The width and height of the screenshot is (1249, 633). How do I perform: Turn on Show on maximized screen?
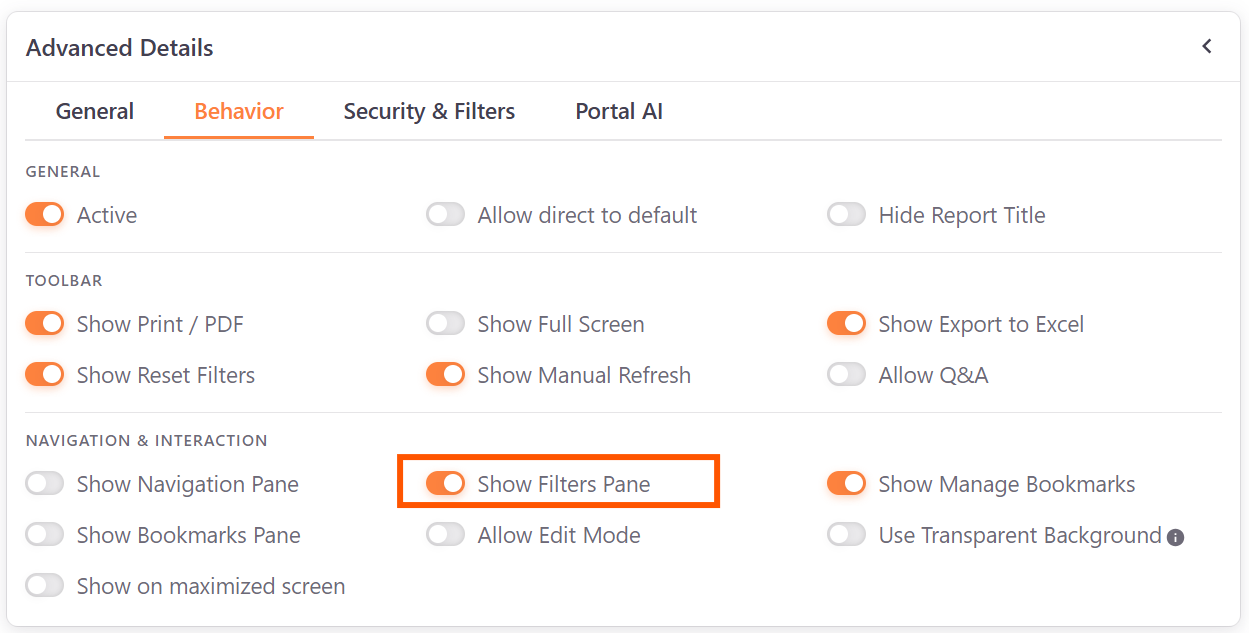click(44, 585)
